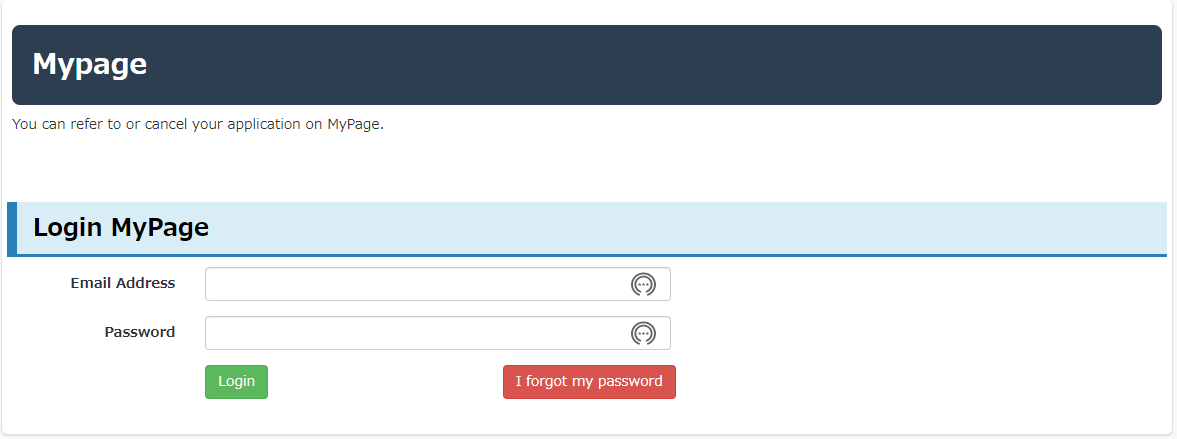Open password manager from the Email Address box
Screen dimensions: 1177x439
pyautogui.click(x=643, y=284)
